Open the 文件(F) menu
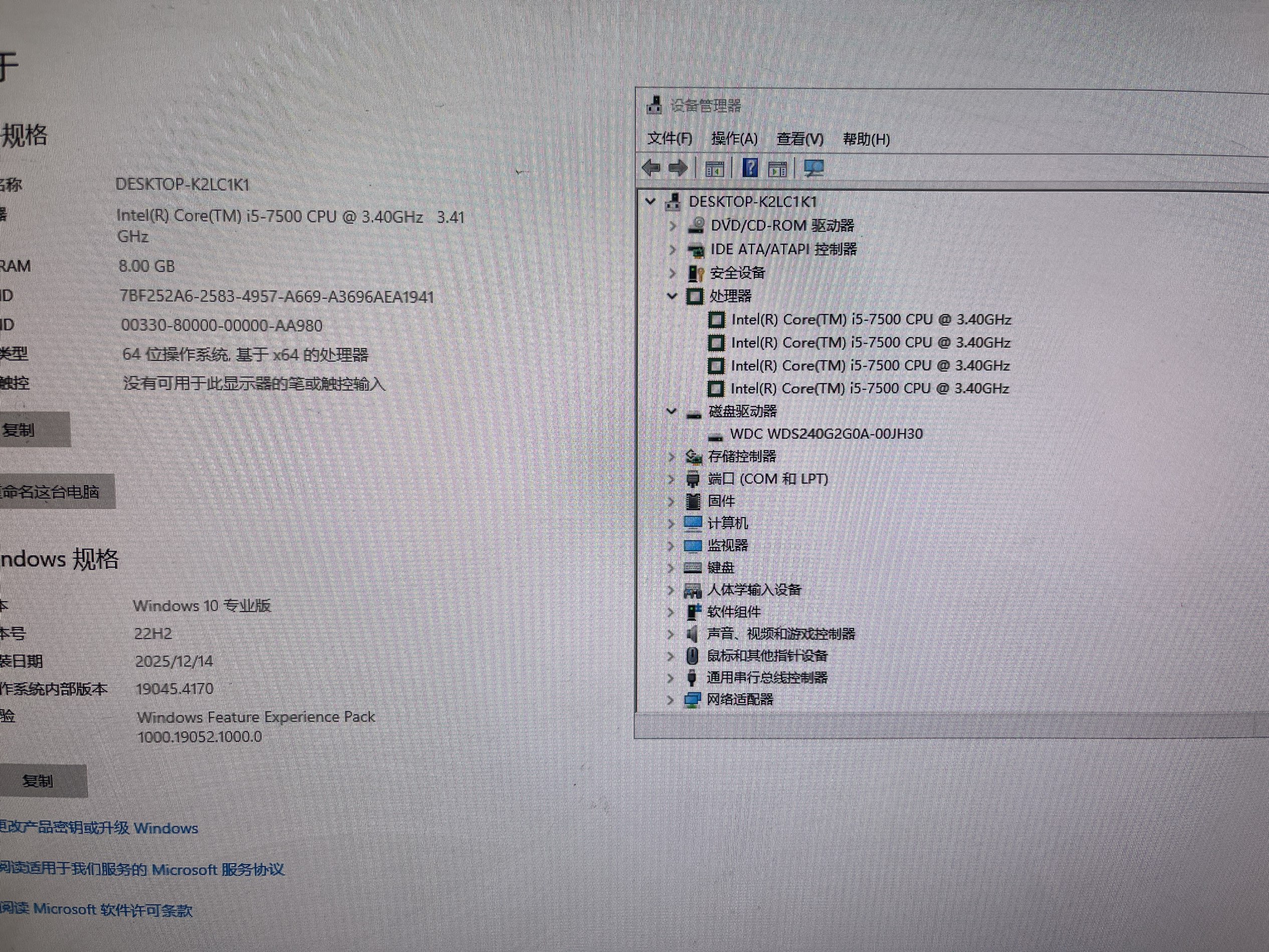Viewport: 1269px width, 952px height. coord(670,139)
